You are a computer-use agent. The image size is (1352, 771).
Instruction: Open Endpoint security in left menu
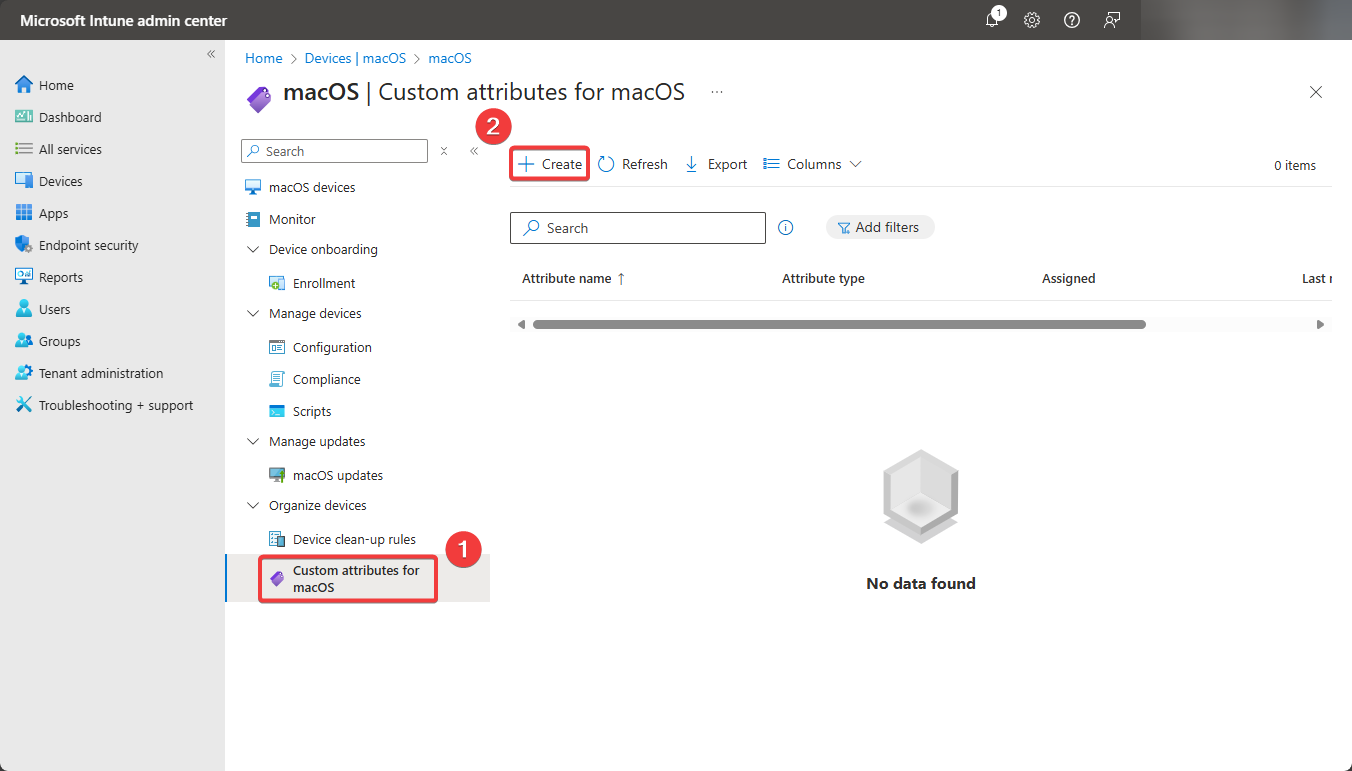88,245
